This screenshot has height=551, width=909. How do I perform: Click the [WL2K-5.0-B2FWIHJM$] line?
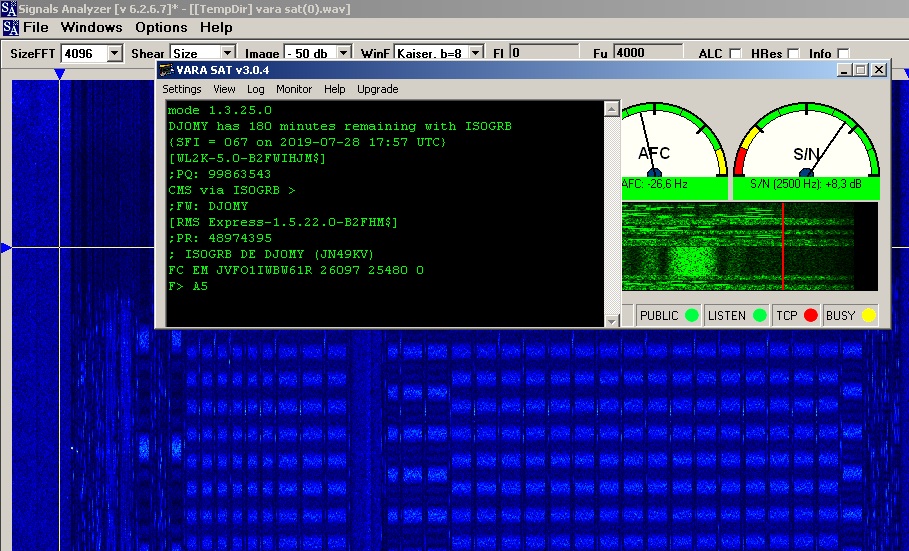pos(247,158)
